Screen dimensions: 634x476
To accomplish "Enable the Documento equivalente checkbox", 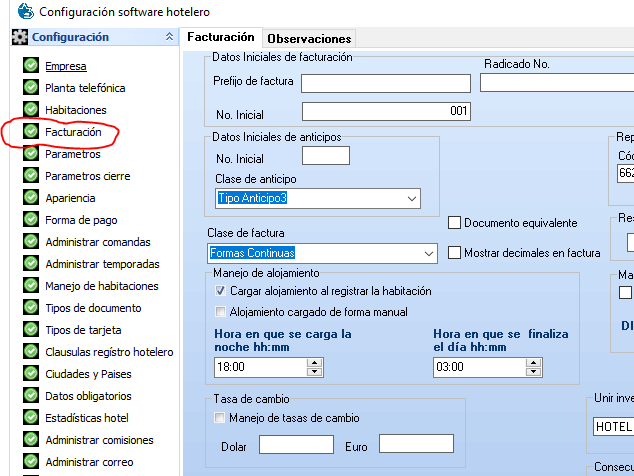I will 454,223.
